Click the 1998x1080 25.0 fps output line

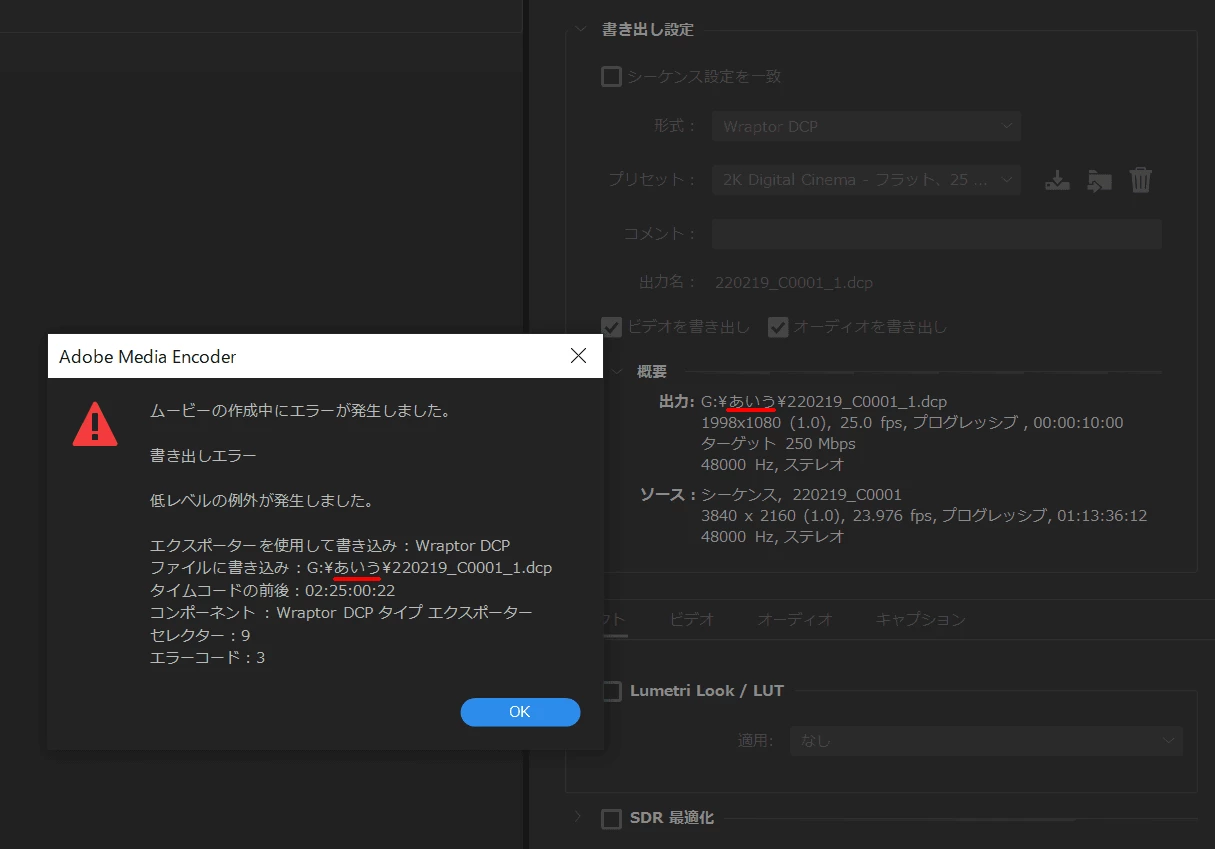tap(912, 423)
